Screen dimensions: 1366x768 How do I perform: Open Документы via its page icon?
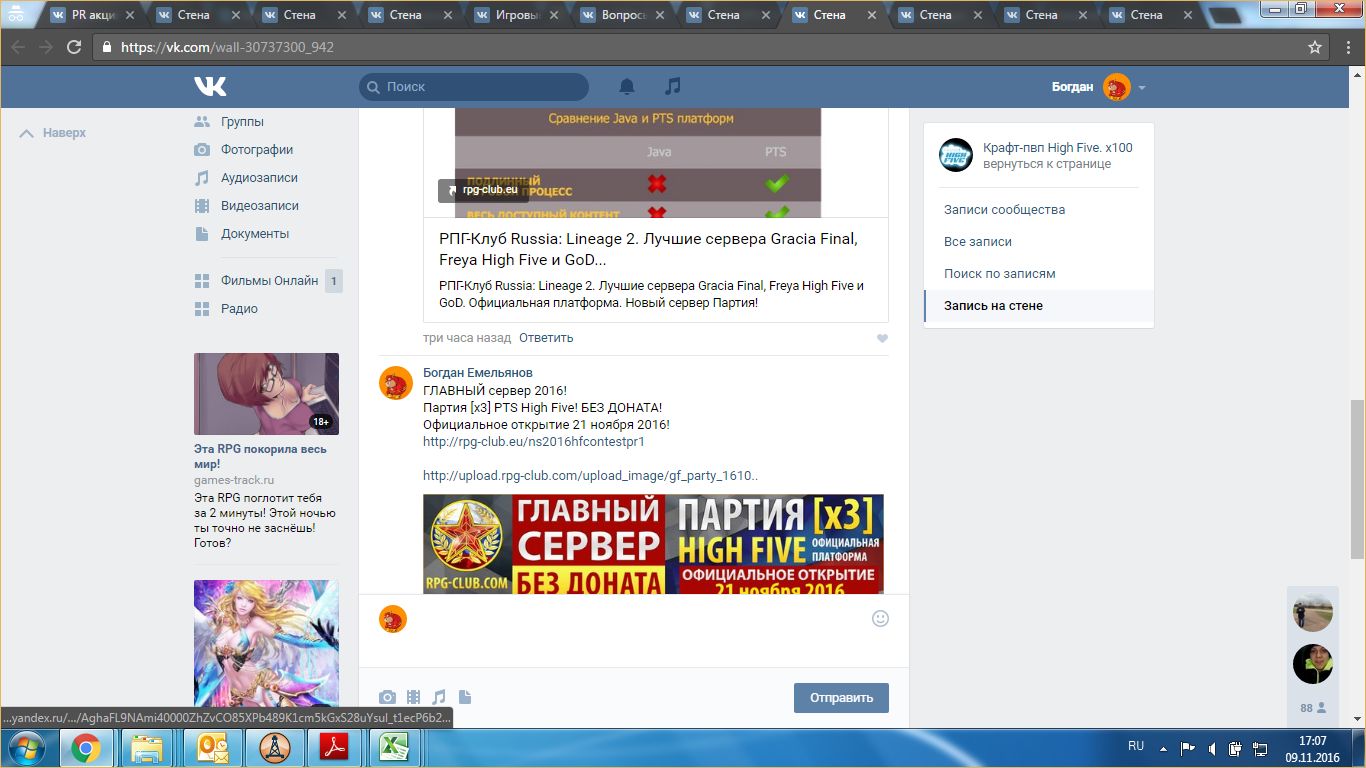(x=202, y=233)
